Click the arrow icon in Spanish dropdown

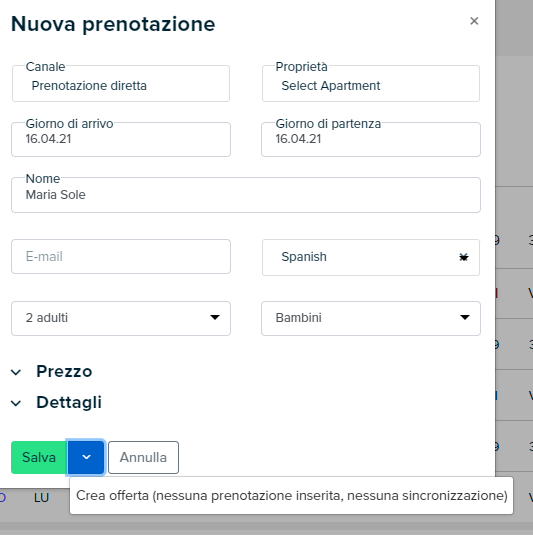coord(463,257)
